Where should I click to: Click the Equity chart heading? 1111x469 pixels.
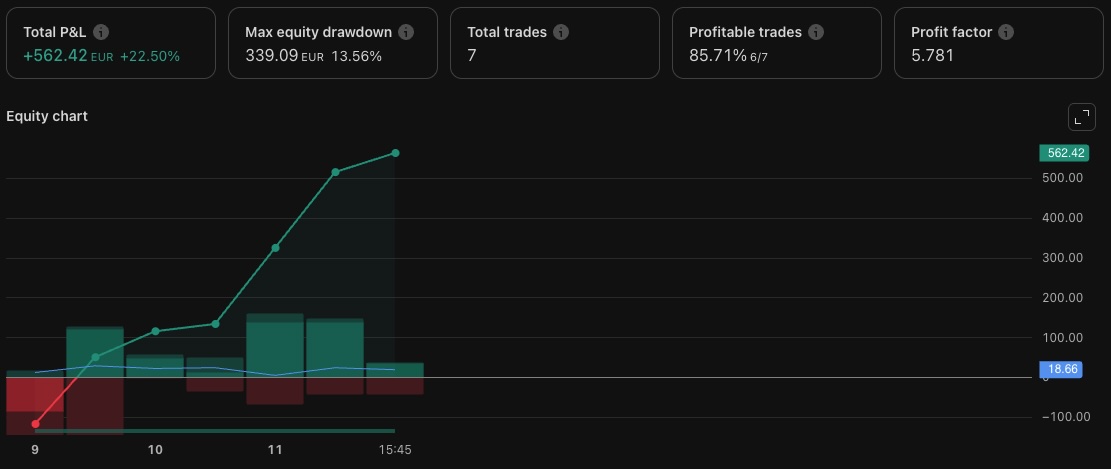click(x=47, y=116)
